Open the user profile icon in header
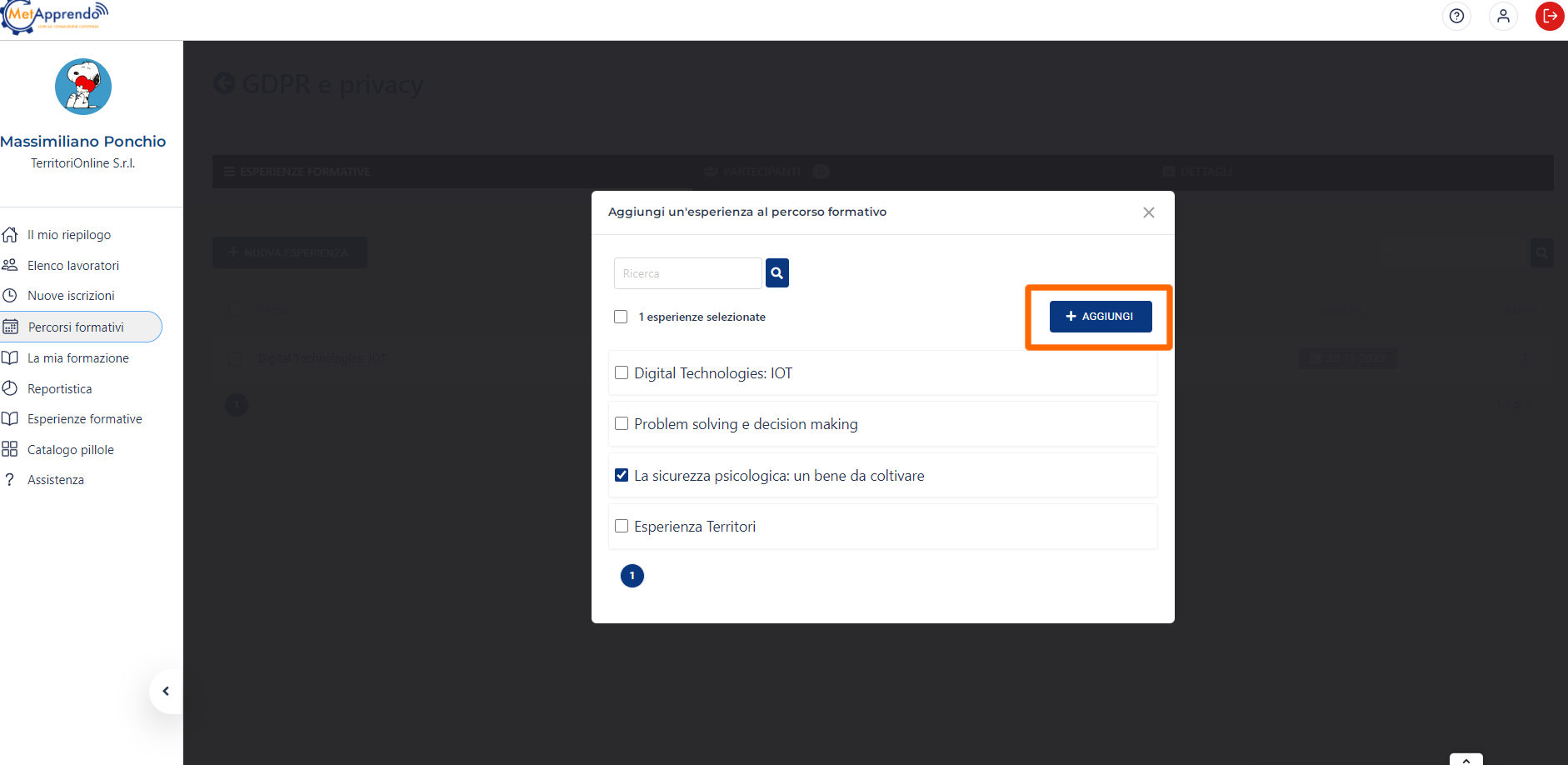This screenshot has height=765, width=1568. [x=1503, y=16]
